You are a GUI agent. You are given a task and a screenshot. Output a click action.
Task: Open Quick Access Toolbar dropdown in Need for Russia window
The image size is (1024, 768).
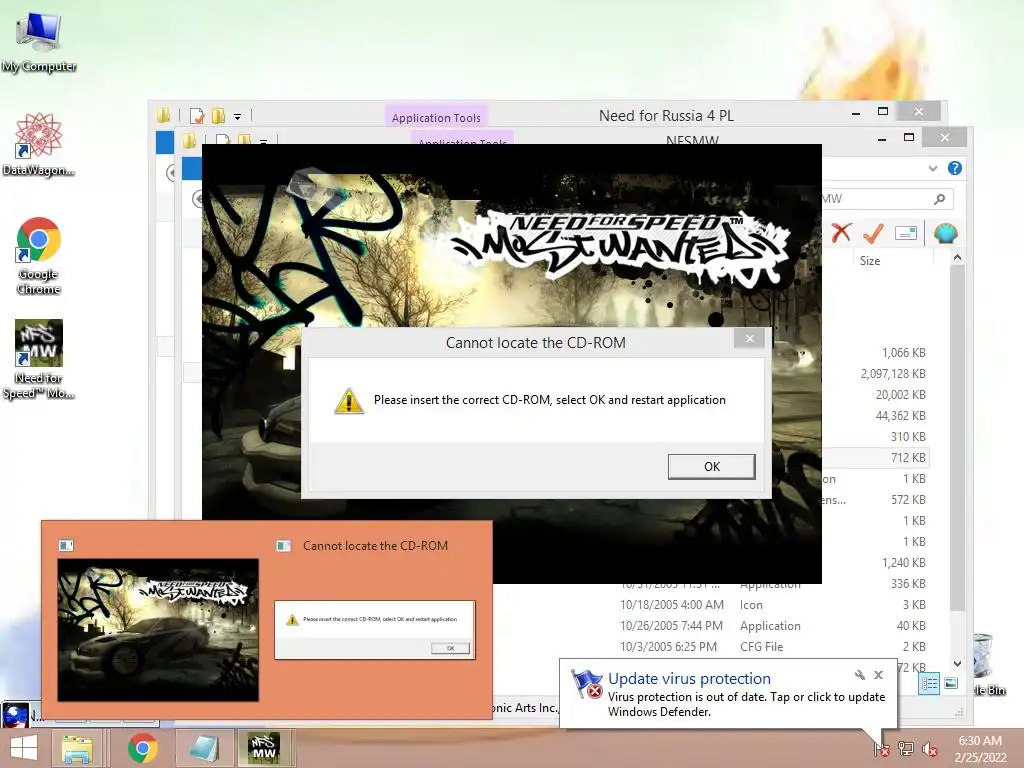click(238, 116)
